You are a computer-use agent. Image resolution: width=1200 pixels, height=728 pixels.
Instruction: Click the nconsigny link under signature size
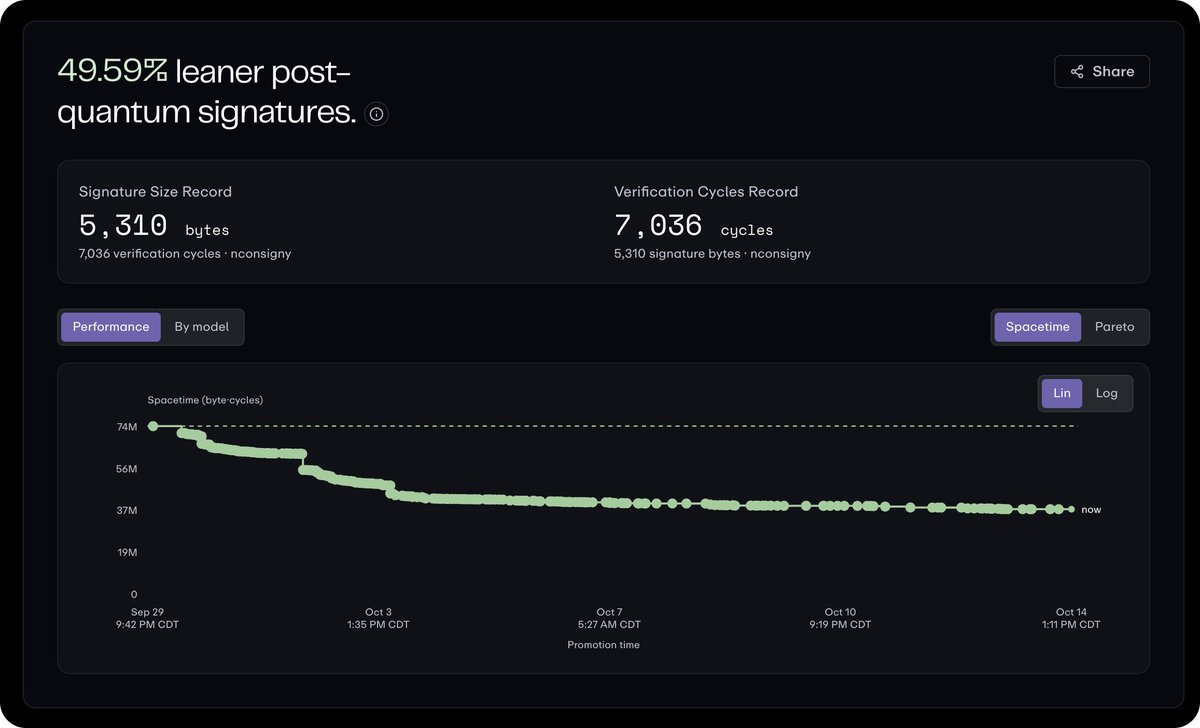[x=260, y=254]
